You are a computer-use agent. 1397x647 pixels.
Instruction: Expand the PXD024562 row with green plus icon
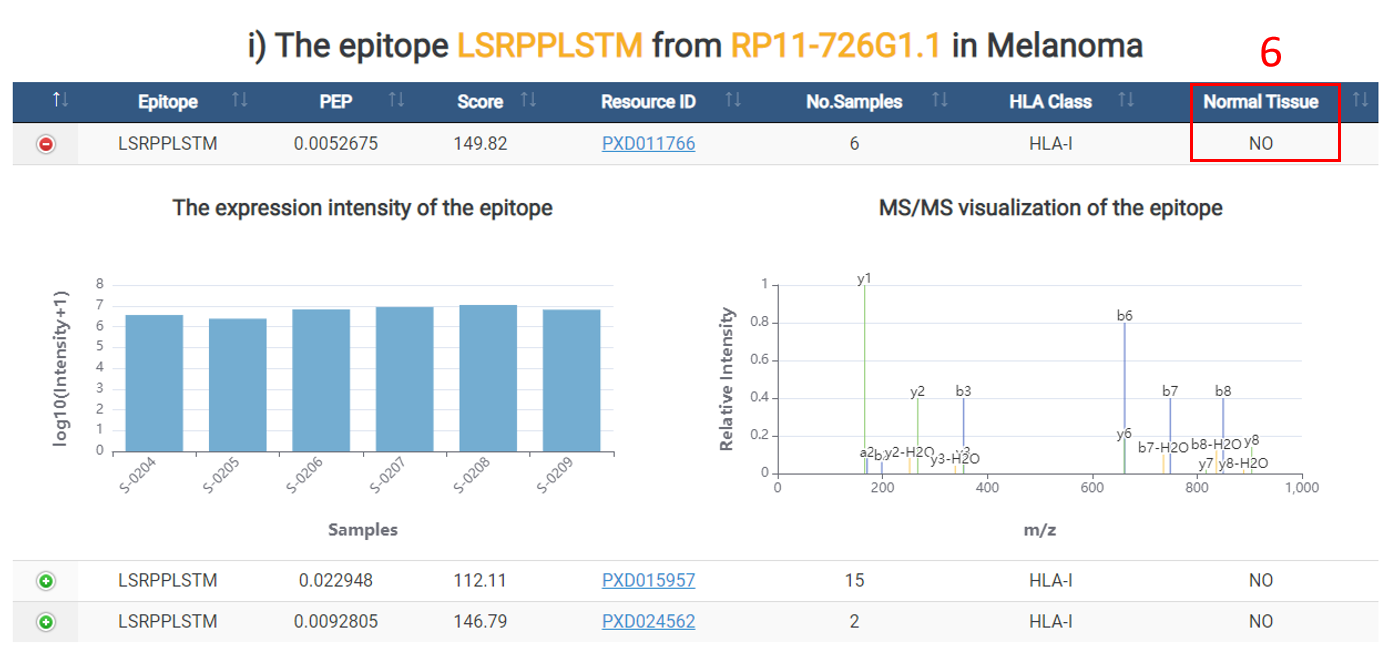45,622
